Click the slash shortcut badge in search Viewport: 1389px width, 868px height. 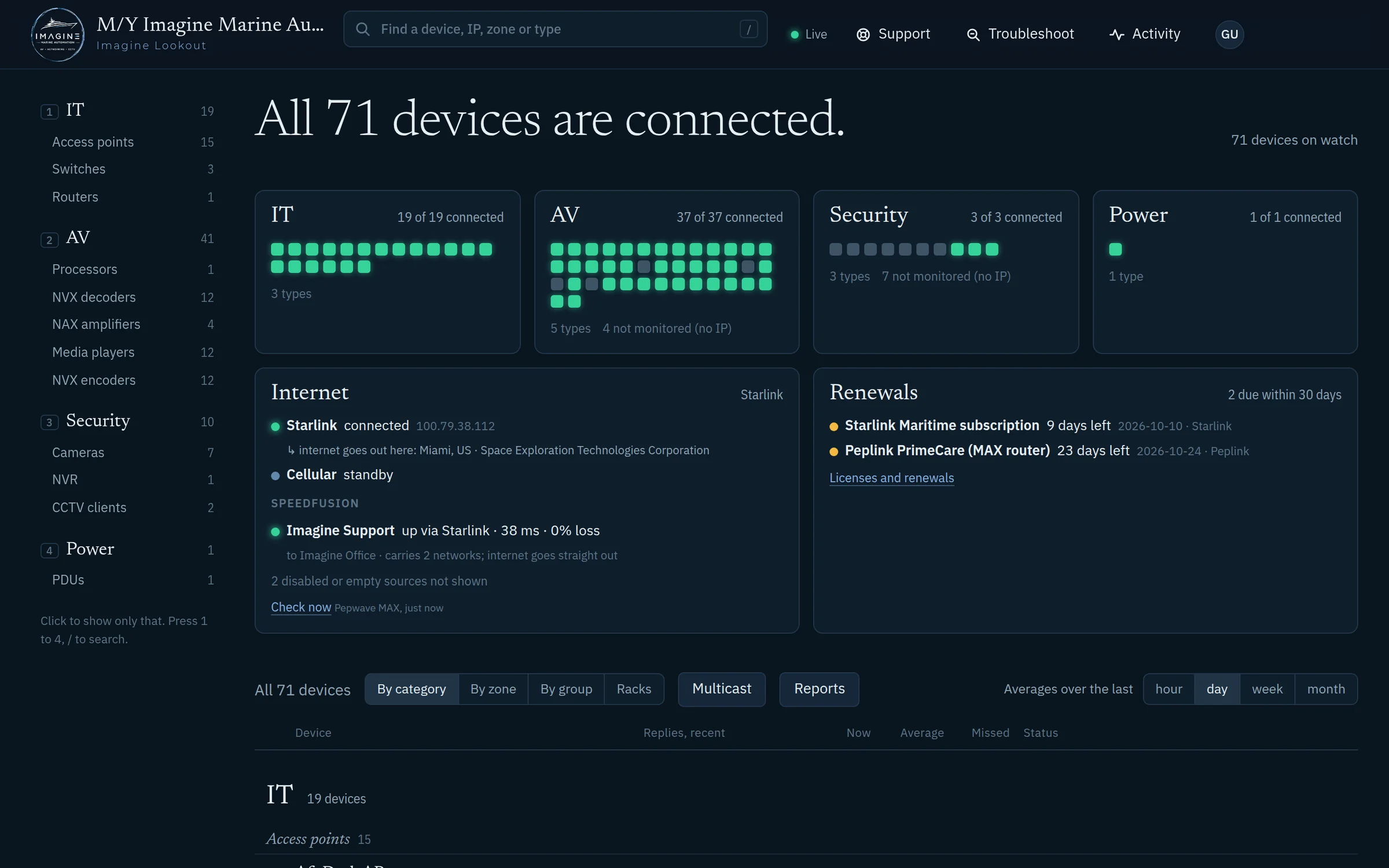click(x=748, y=29)
